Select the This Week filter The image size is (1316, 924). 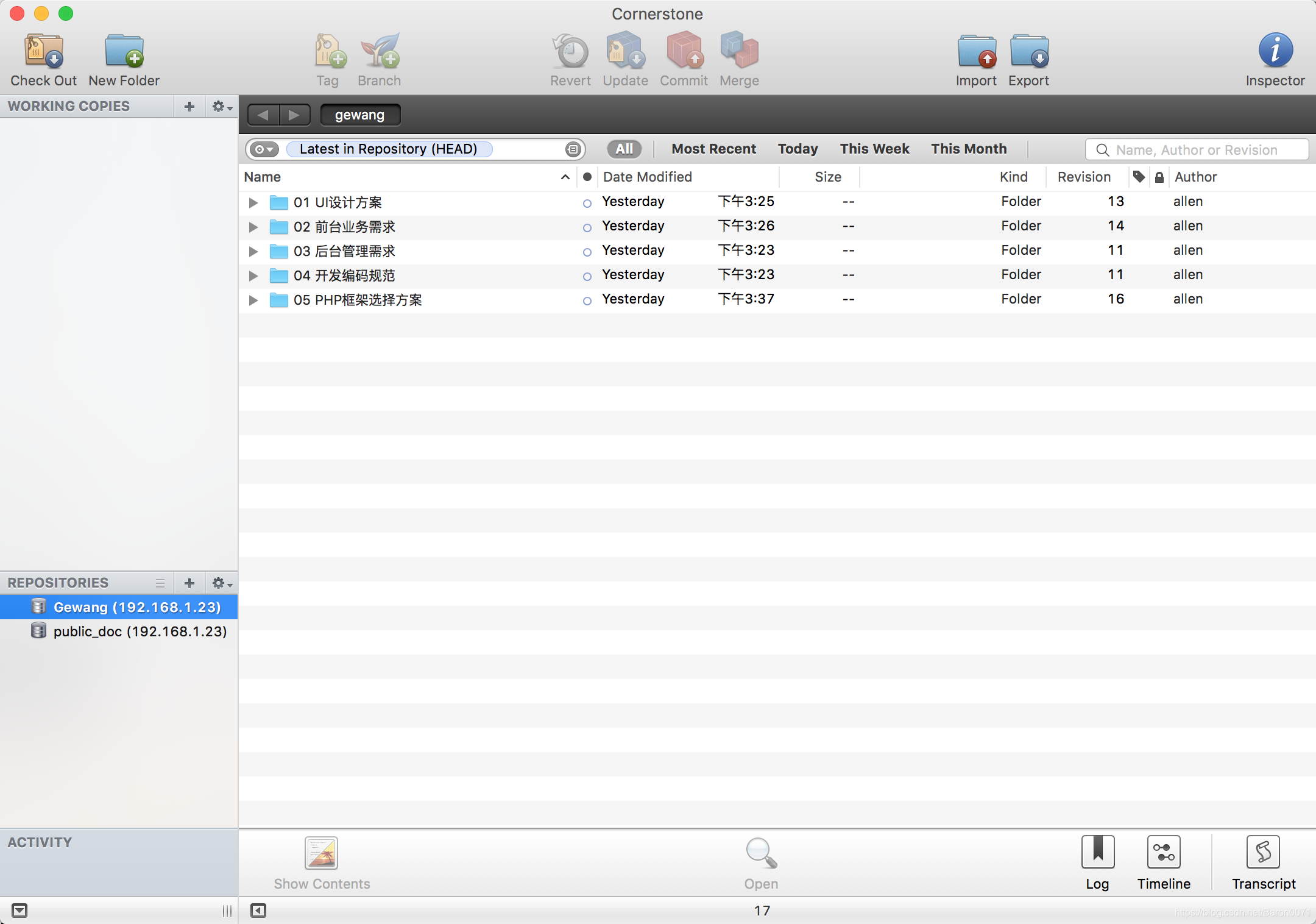(x=874, y=149)
